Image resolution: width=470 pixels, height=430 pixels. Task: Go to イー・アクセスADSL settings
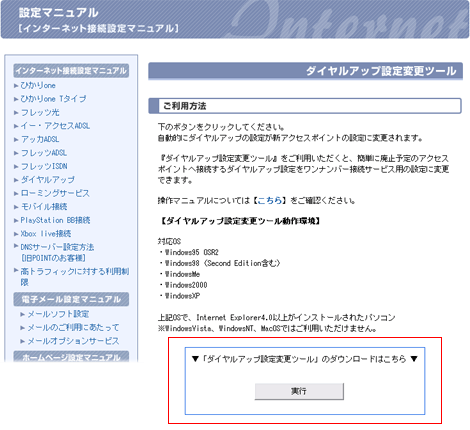[x=55, y=126]
